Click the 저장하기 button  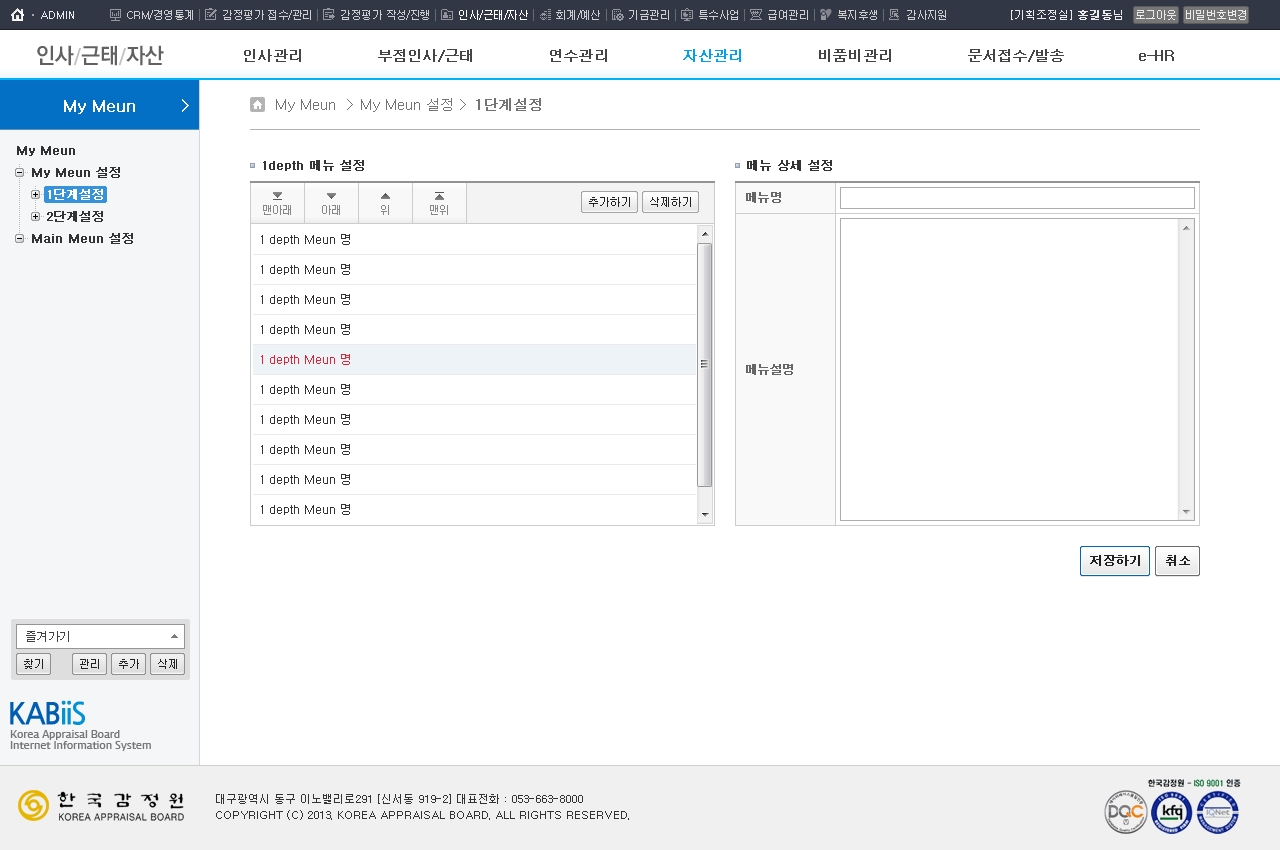tap(1115, 561)
